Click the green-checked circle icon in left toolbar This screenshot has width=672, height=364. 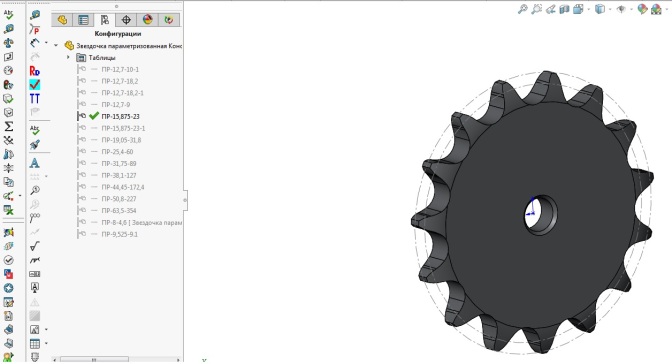(8, 260)
